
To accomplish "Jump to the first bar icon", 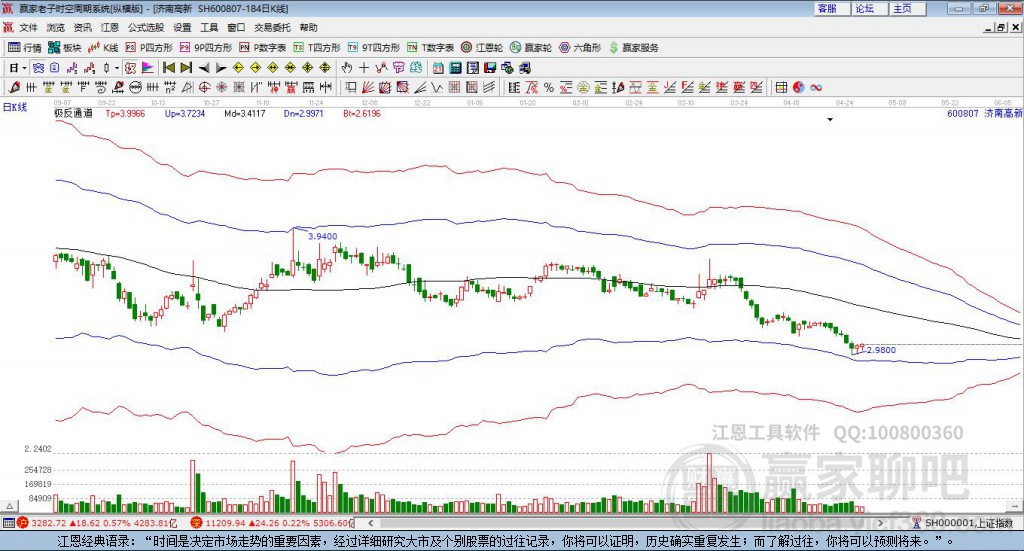I will pos(168,68).
